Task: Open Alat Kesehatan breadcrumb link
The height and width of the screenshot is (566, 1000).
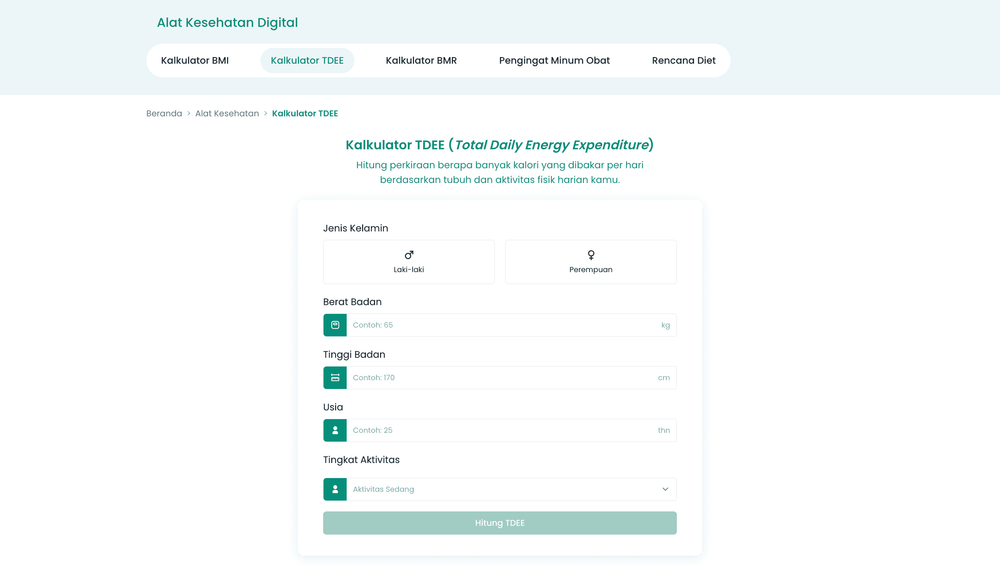Action: coord(227,114)
